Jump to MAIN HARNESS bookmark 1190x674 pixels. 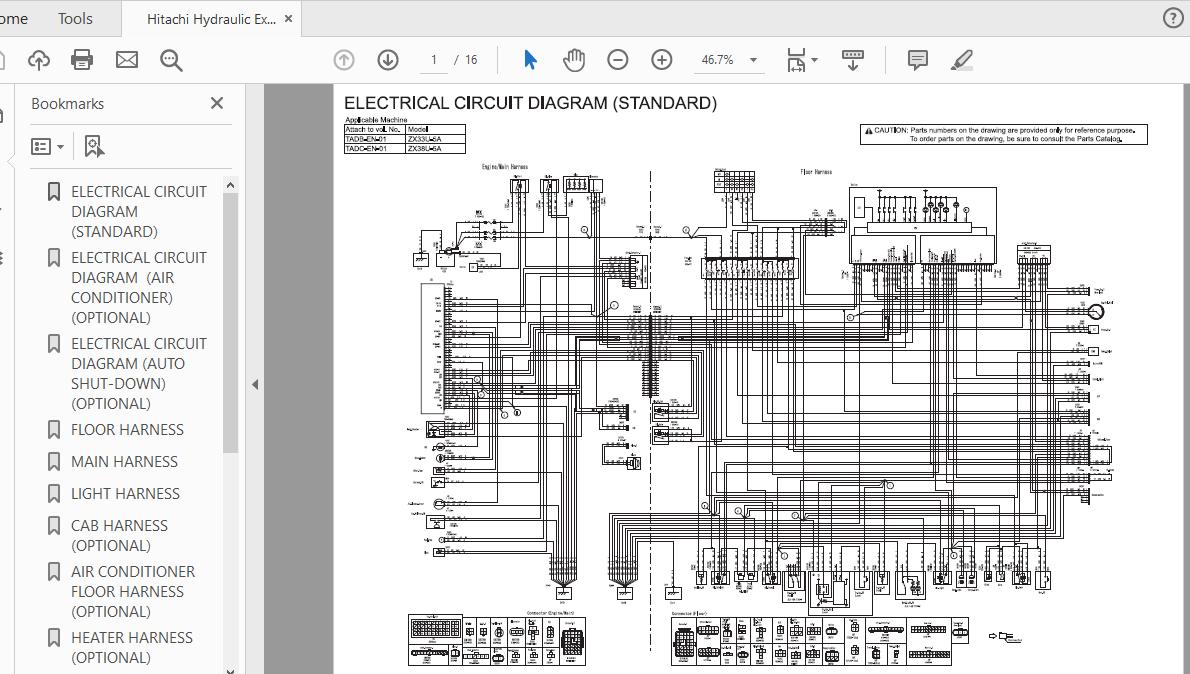pyautogui.click(x=124, y=462)
